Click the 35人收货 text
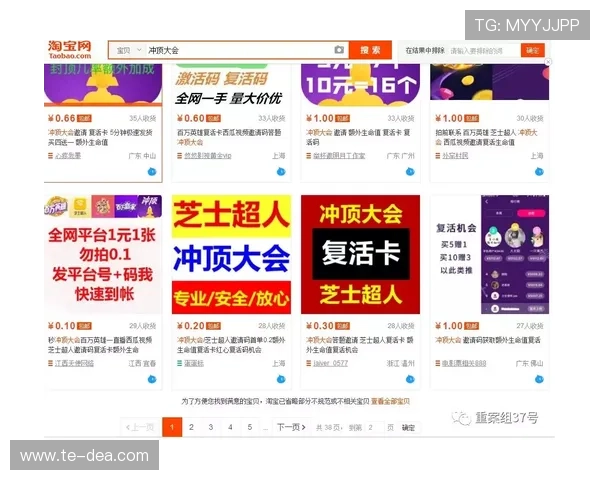The height and width of the screenshot is (480, 600). tap(143, 118)
